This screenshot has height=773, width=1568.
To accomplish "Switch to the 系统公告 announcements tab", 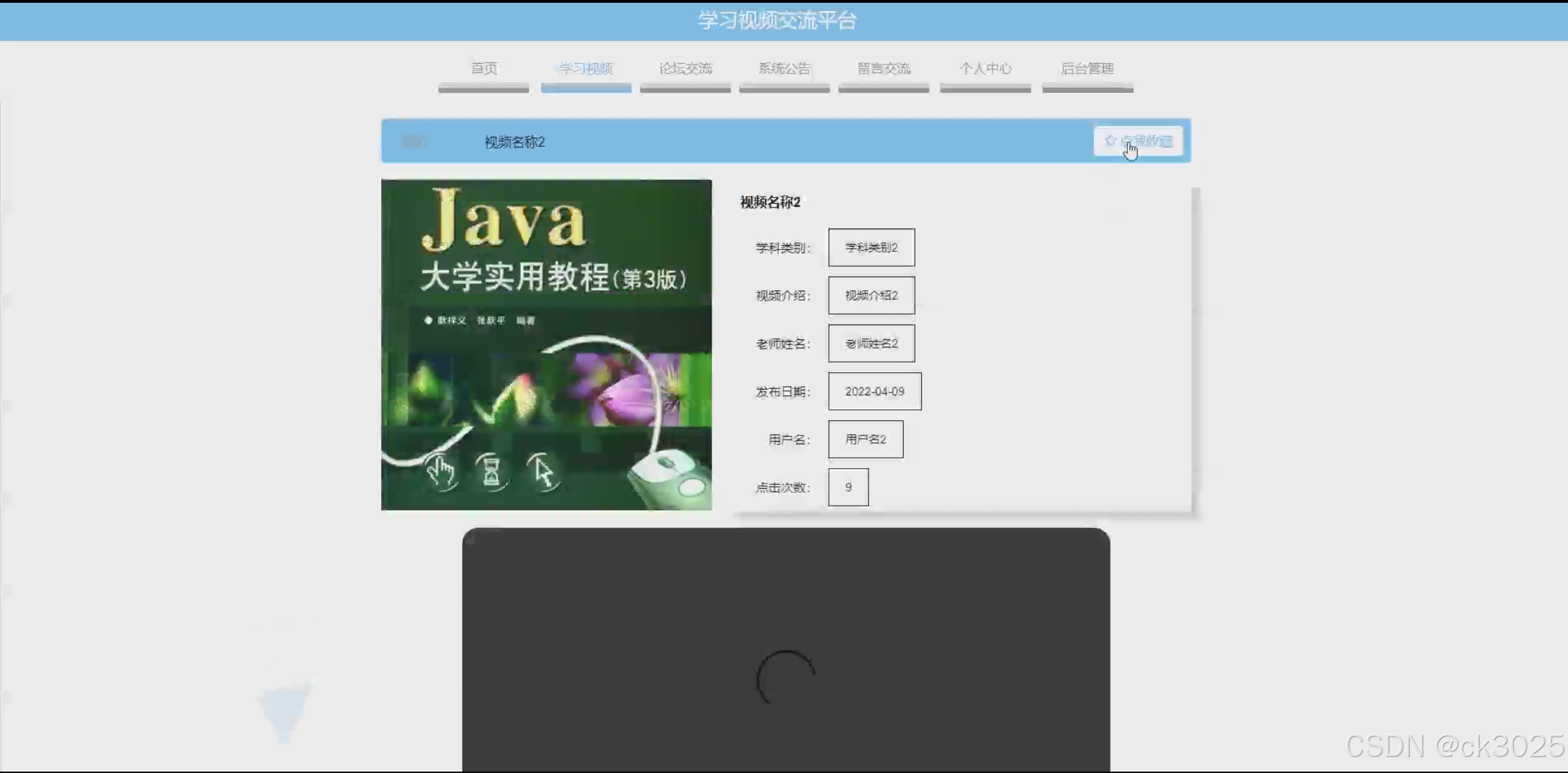I will [784, 69].
